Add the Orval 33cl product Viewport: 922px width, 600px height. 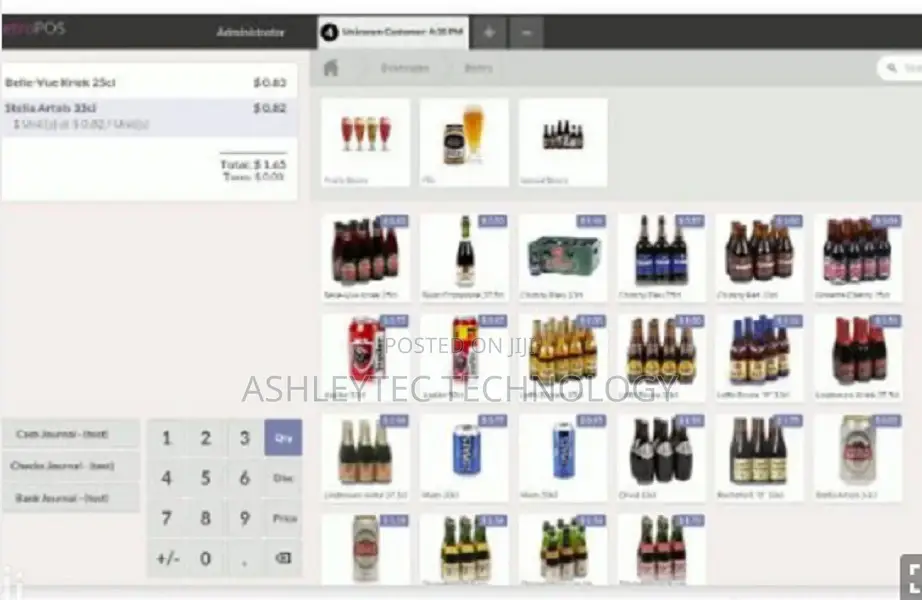point(662,458)
